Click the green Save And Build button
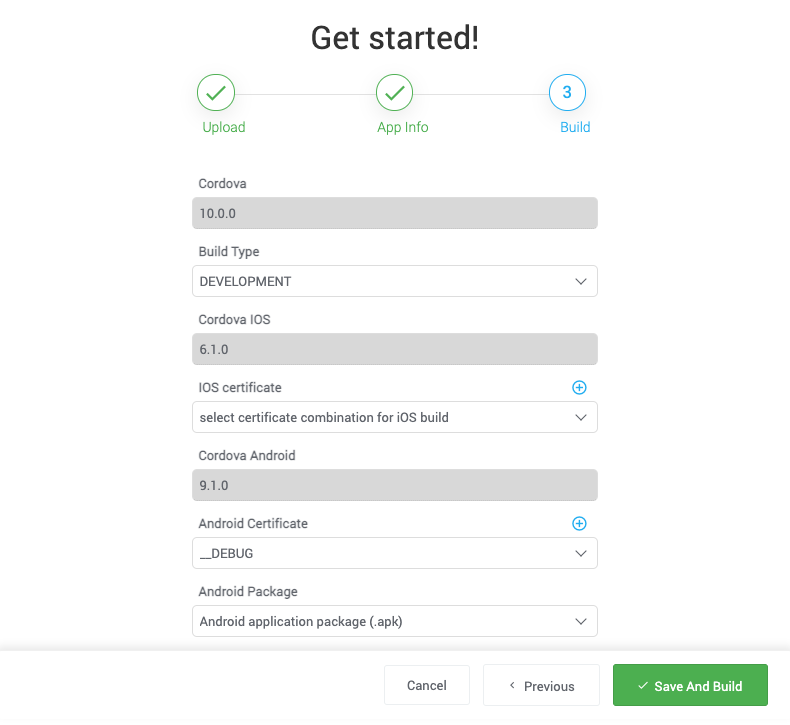The image size is (790, 725). [x=690, y=686]
